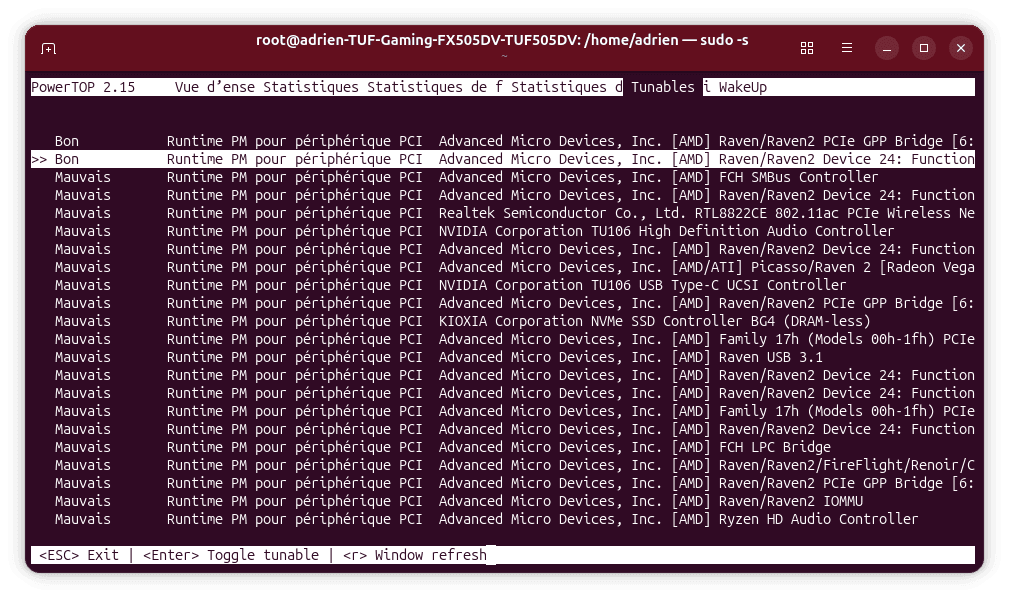Viewport: 1009px width, 598px height.
Task: Open the tab overview grid icon
Action: (807, 48)
